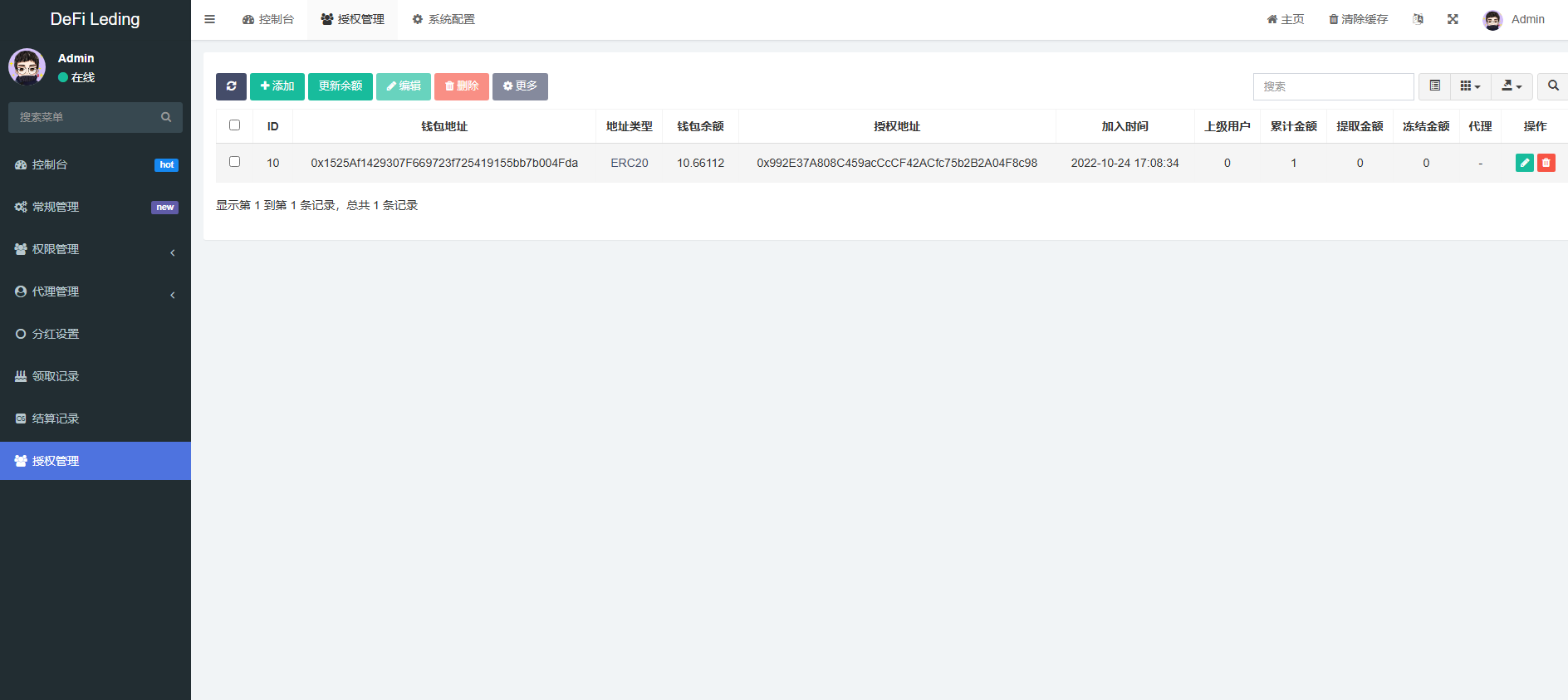Sort by the 钱包余额 column header
This screenshot has width=1568, height=700.
(x=700, y=126)
